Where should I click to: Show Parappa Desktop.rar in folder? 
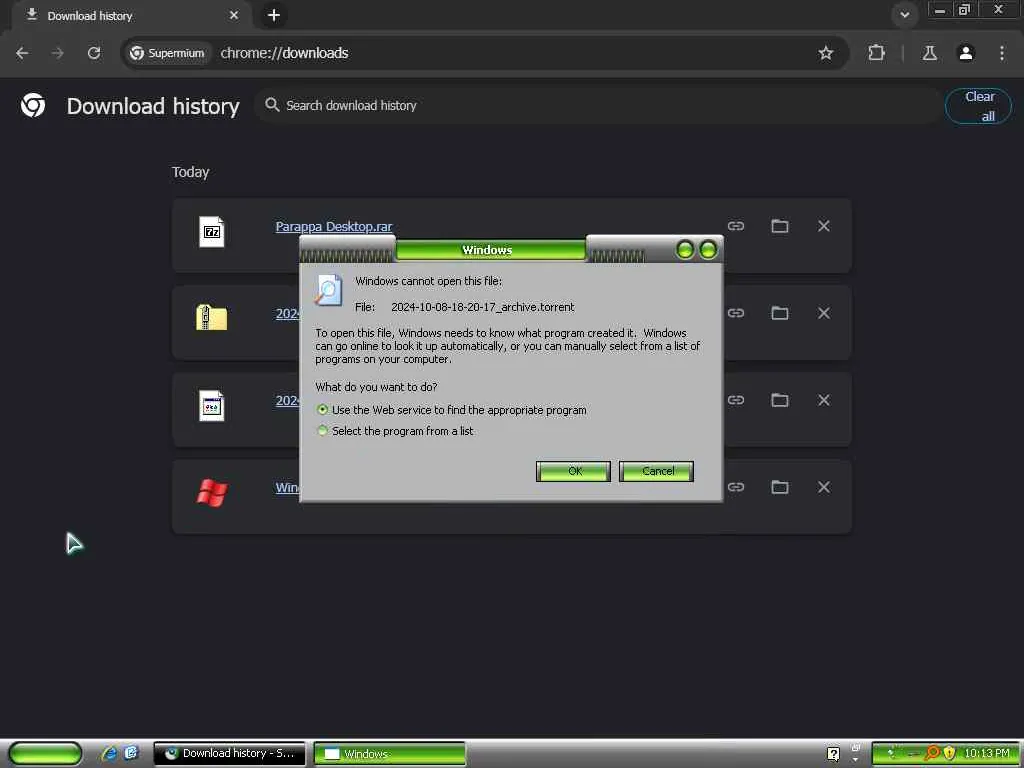780,226
